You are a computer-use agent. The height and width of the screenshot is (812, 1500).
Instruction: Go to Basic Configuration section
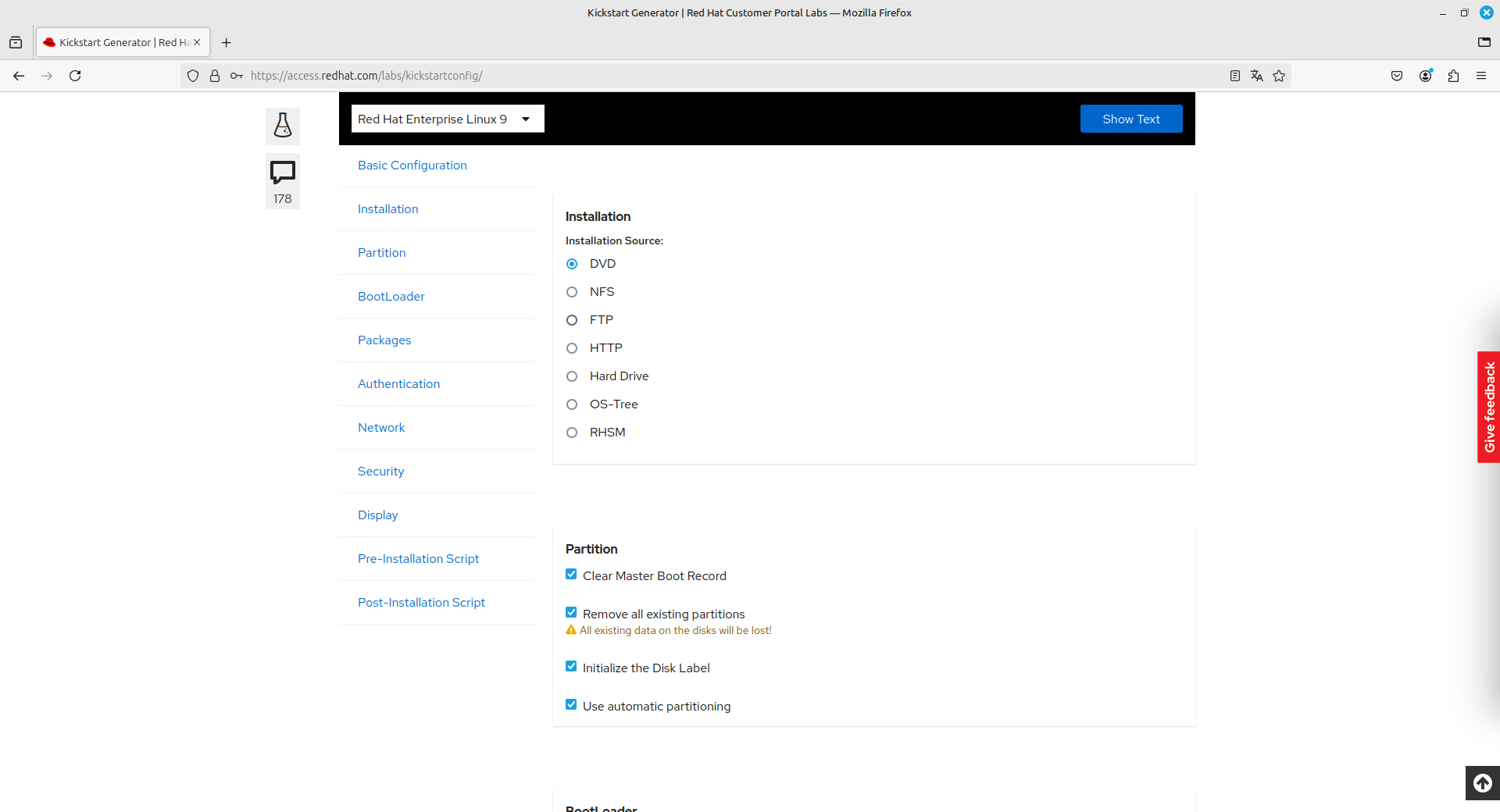tap(412, 166)
